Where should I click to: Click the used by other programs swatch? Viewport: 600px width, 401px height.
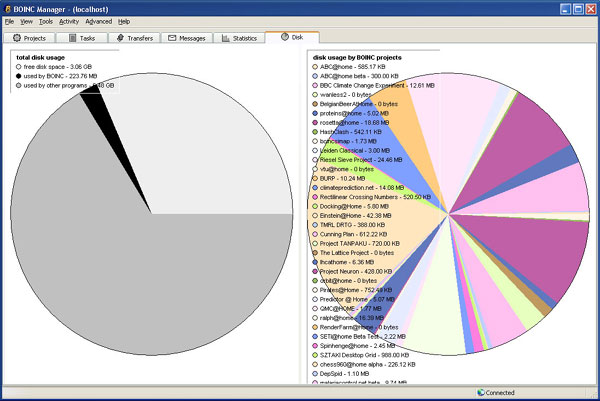(x=18, y=86)
